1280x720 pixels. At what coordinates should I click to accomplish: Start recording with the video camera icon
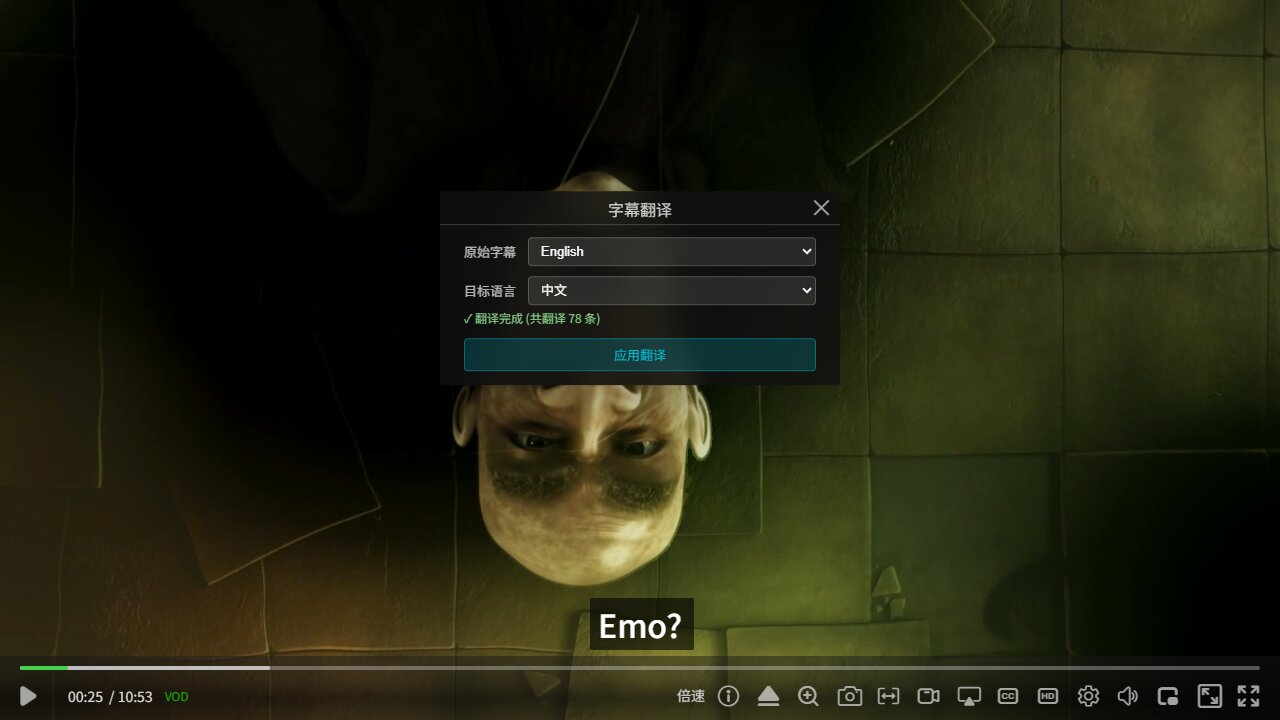point(929,696)
